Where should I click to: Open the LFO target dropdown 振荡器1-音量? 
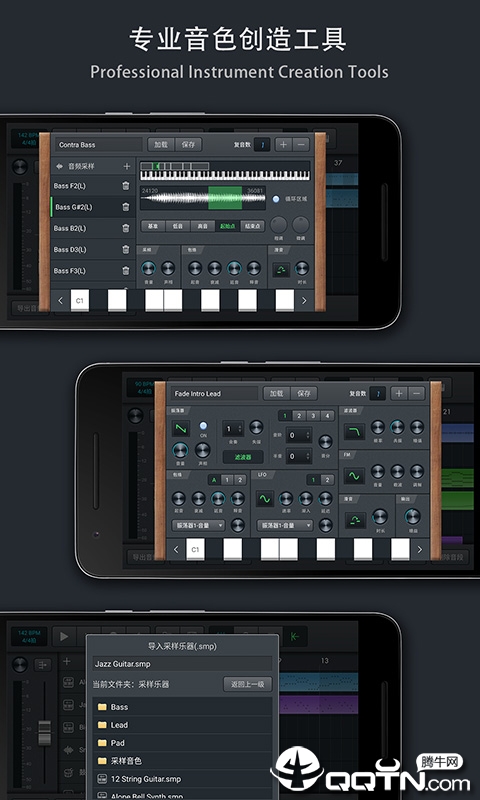point(286,525)
